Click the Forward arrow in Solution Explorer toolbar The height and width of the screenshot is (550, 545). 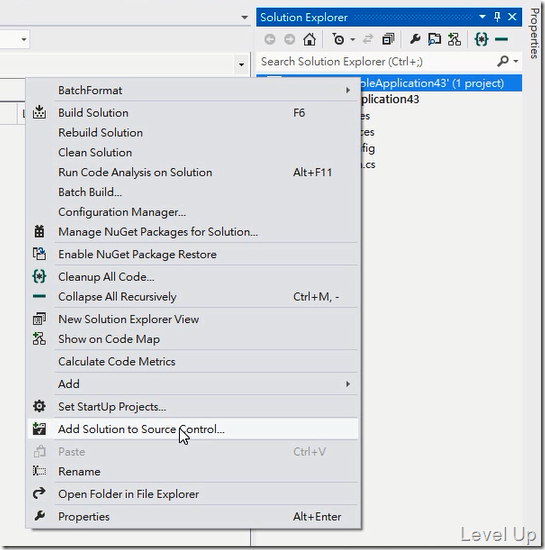(289, 39)
